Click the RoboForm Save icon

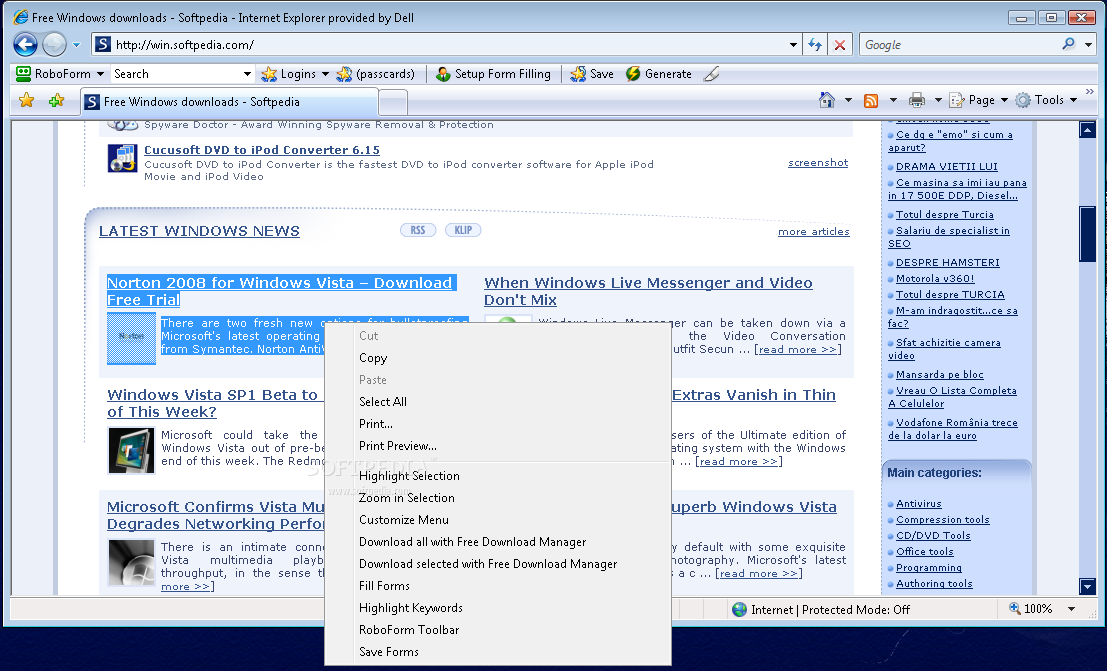click(578, 73)
